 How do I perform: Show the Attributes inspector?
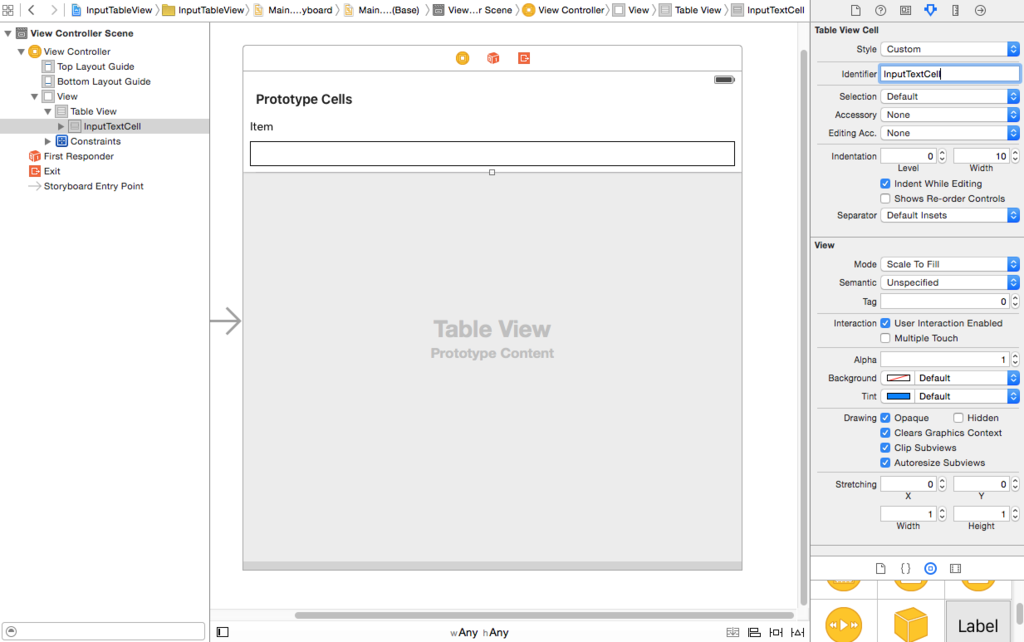tap(930, 10)
